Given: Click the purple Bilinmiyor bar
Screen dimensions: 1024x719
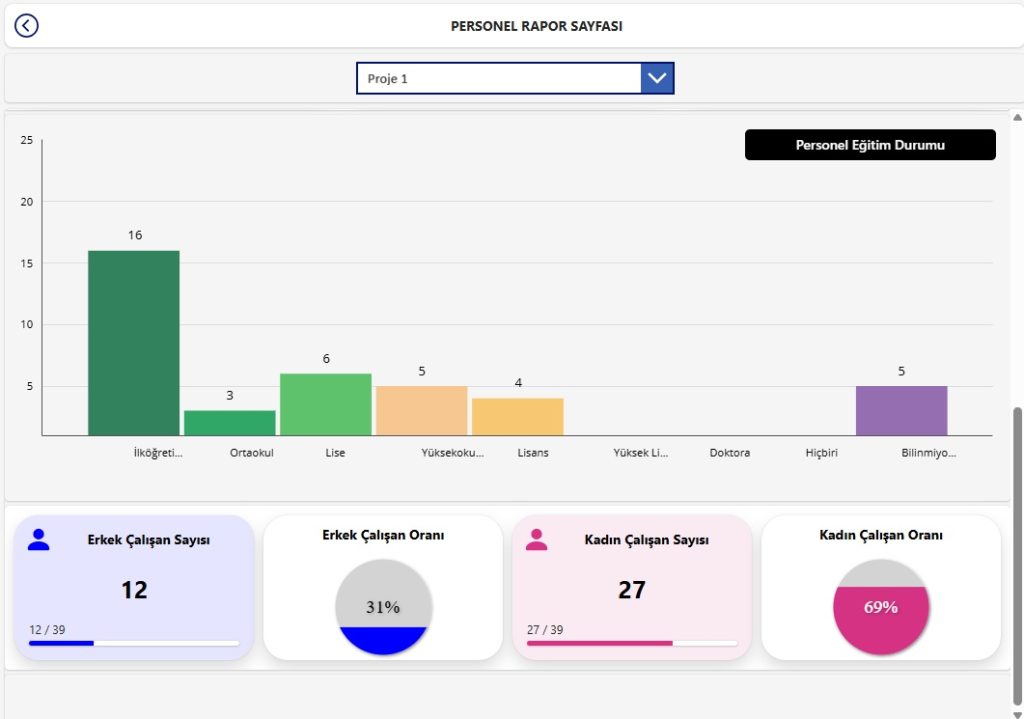Looking at the screenshot, I should 901,410.
